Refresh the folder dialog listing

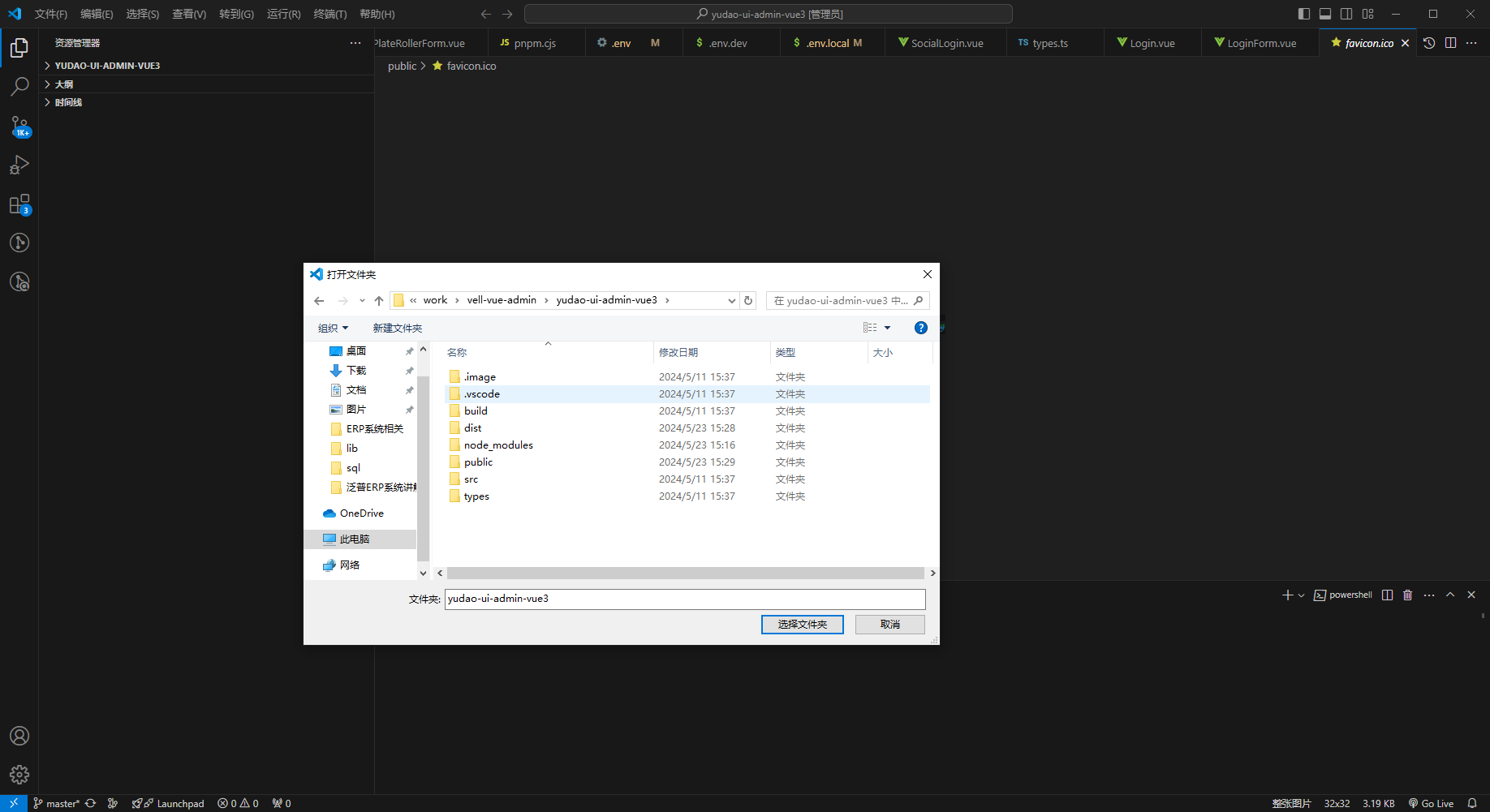coord(748,301)
